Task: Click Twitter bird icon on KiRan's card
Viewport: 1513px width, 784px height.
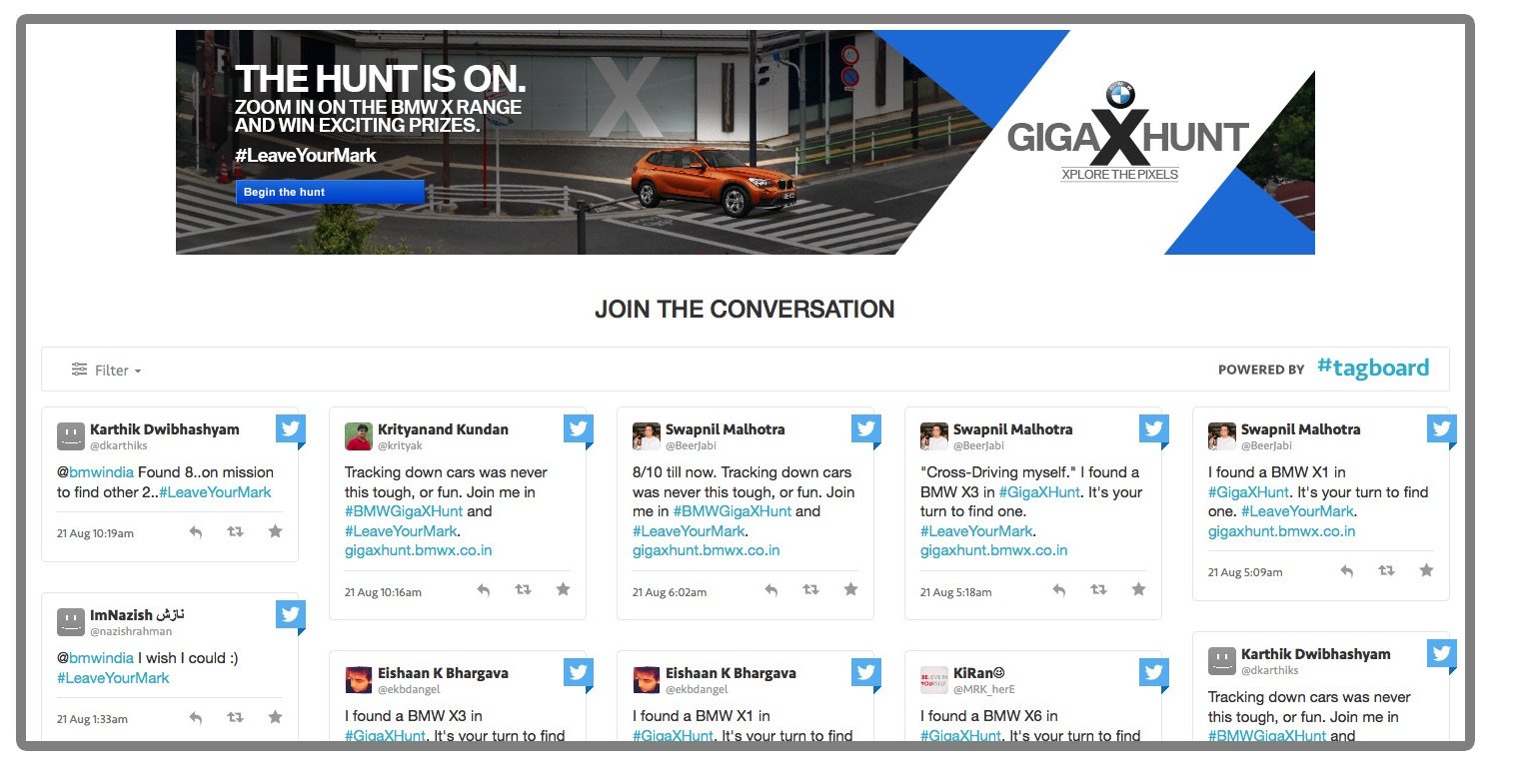Action: (x=1154, y=673)
